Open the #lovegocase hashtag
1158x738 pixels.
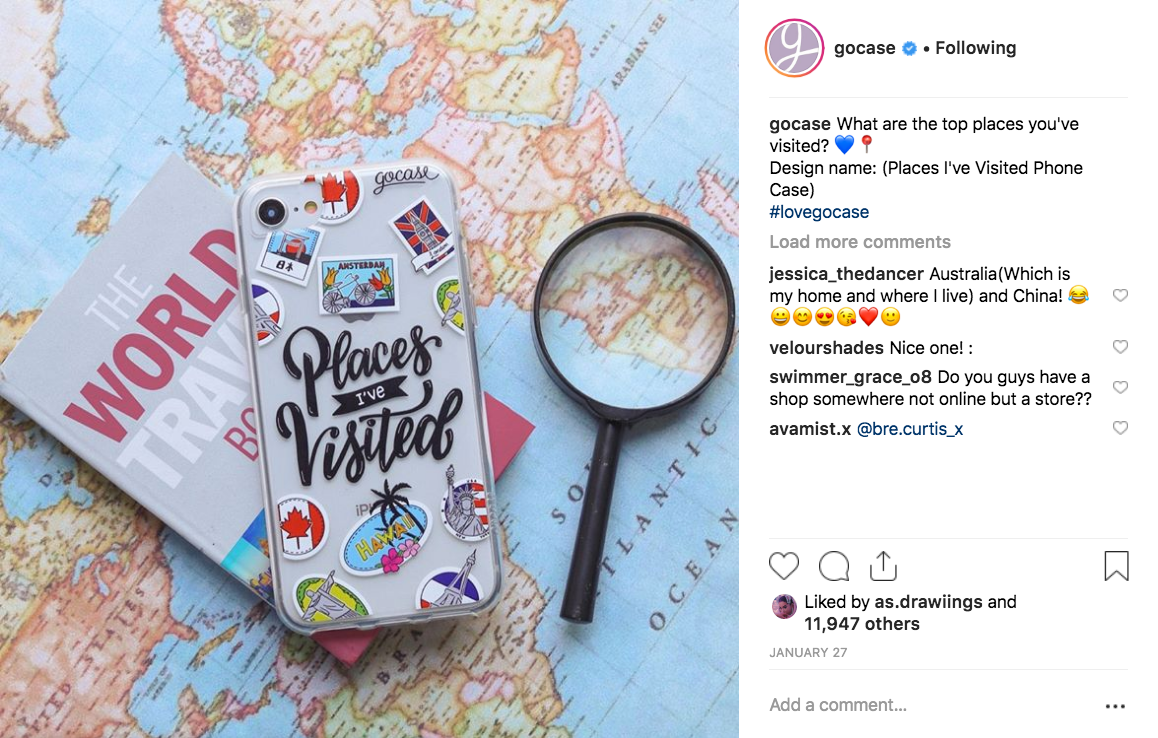click(x=819, y=212)
